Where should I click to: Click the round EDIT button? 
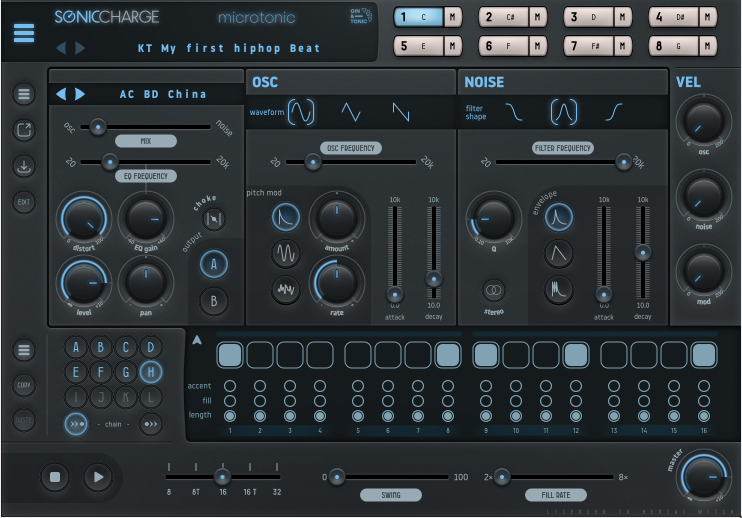24,202
